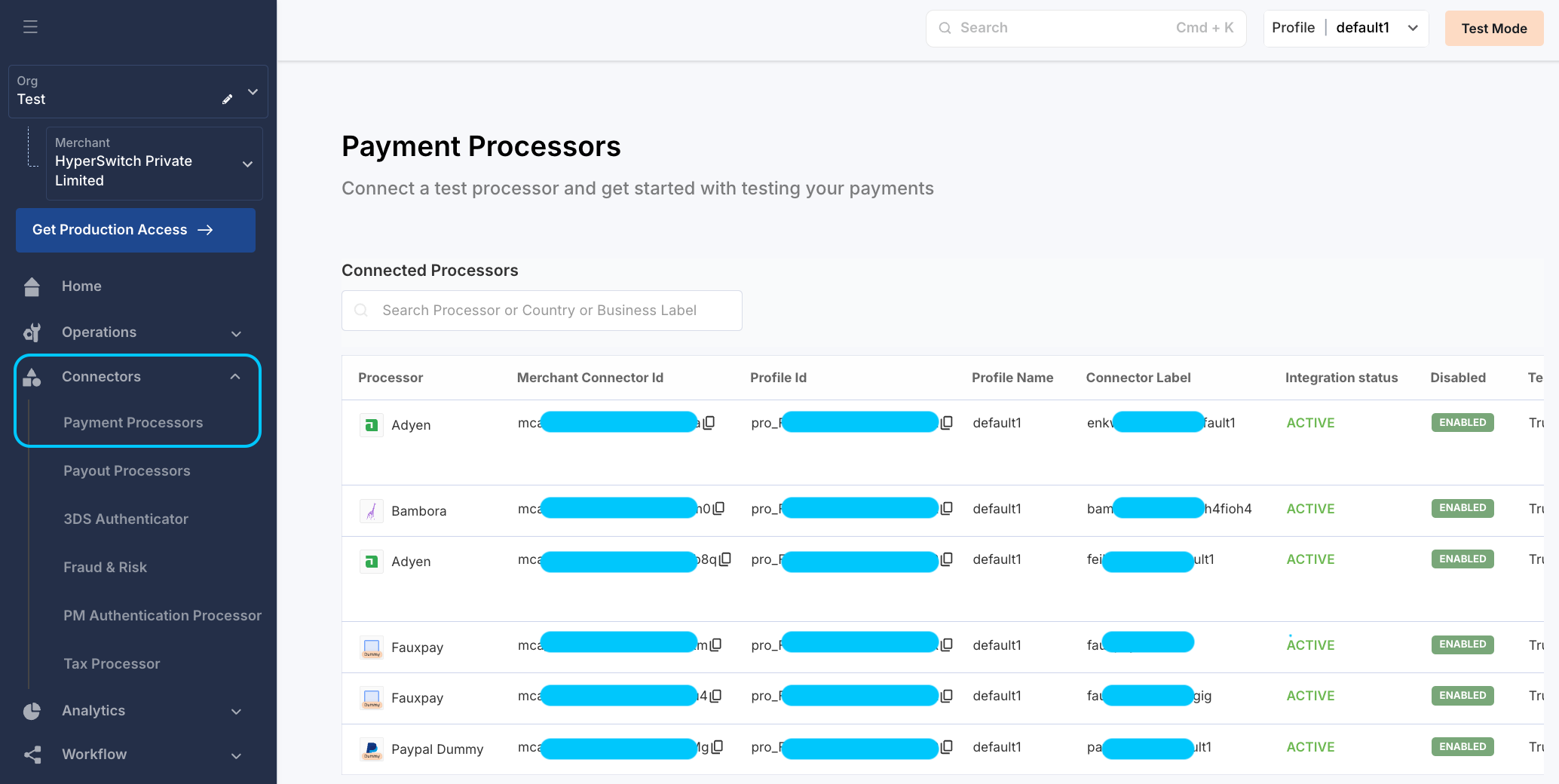Screen dimensions: 1559x784
Task: Open the Profile default1 dropdown
Action: (x=1346, y=28)
